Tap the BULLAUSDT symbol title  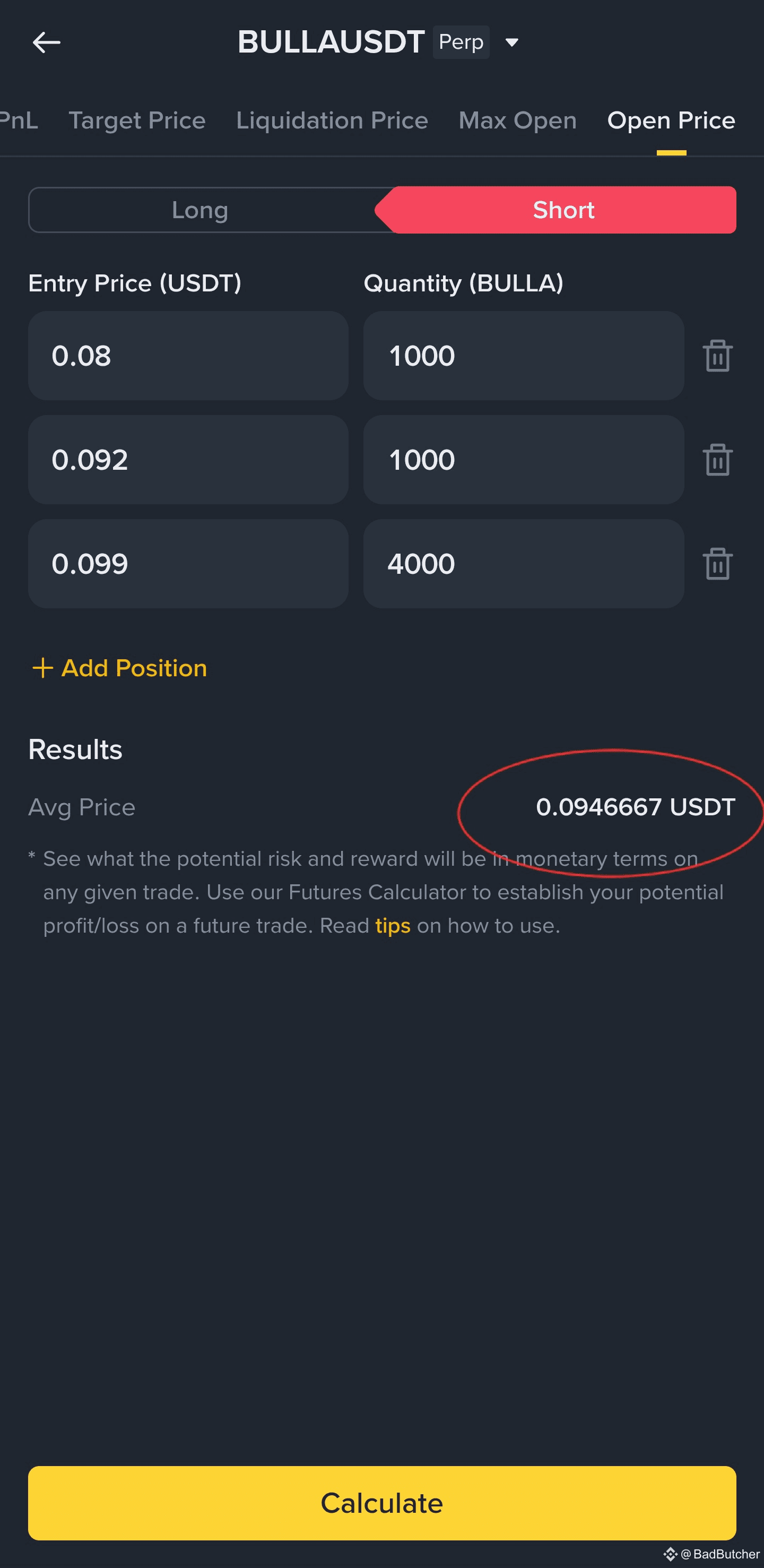tap(331, 42)
